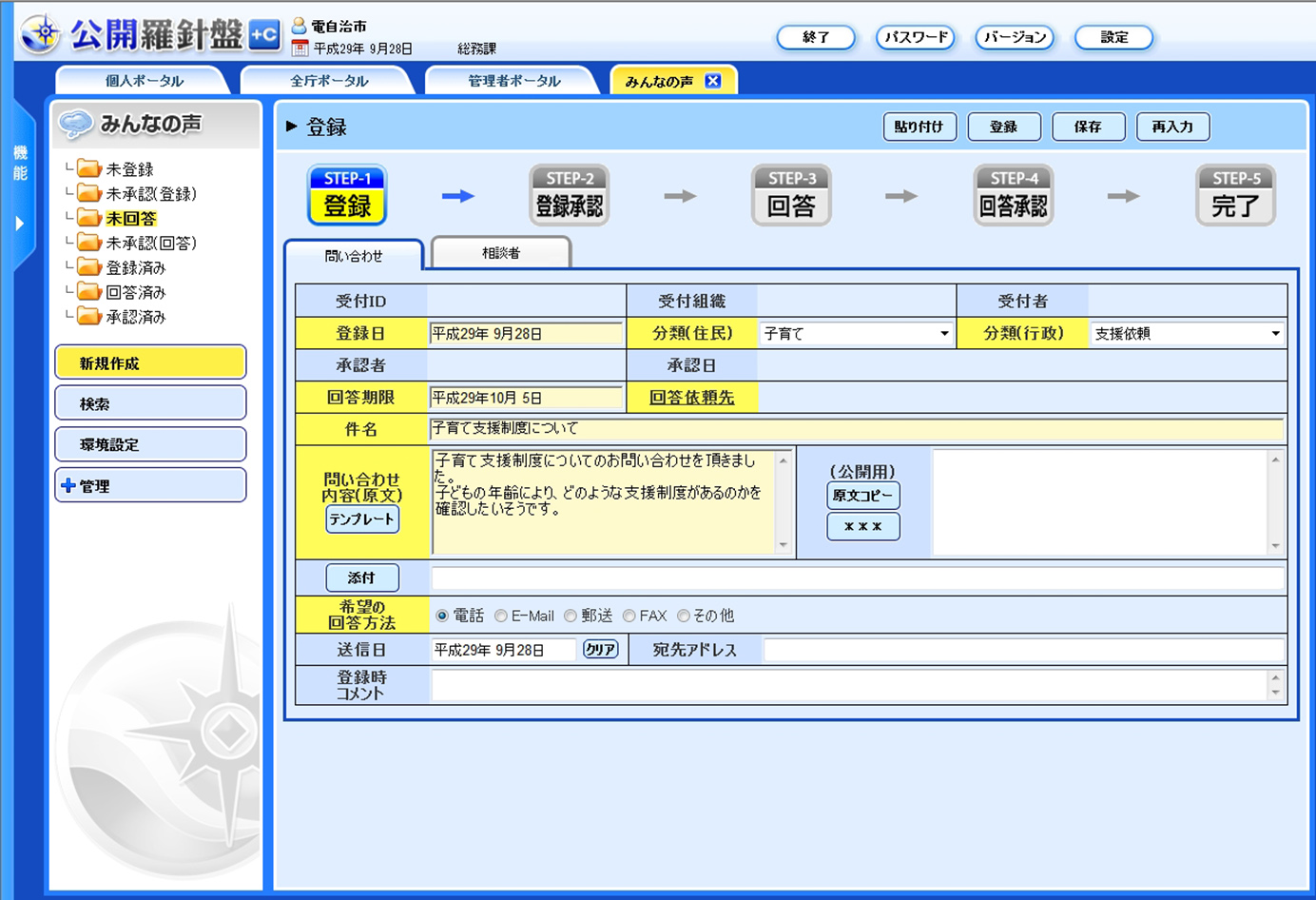Open the 回答済み folder
Image resolution: width=1316 pixels, height=900 pixels.
122,293
